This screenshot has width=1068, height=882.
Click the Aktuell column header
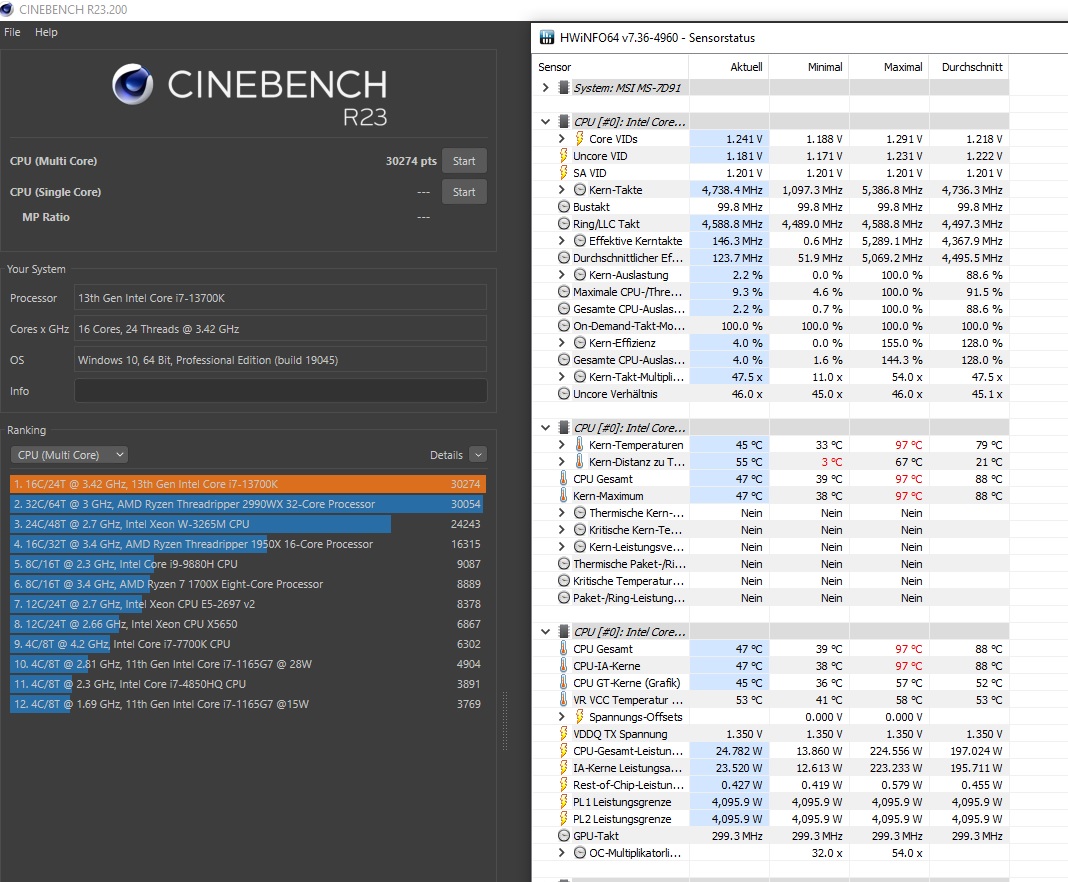click(x=729, y=67)
